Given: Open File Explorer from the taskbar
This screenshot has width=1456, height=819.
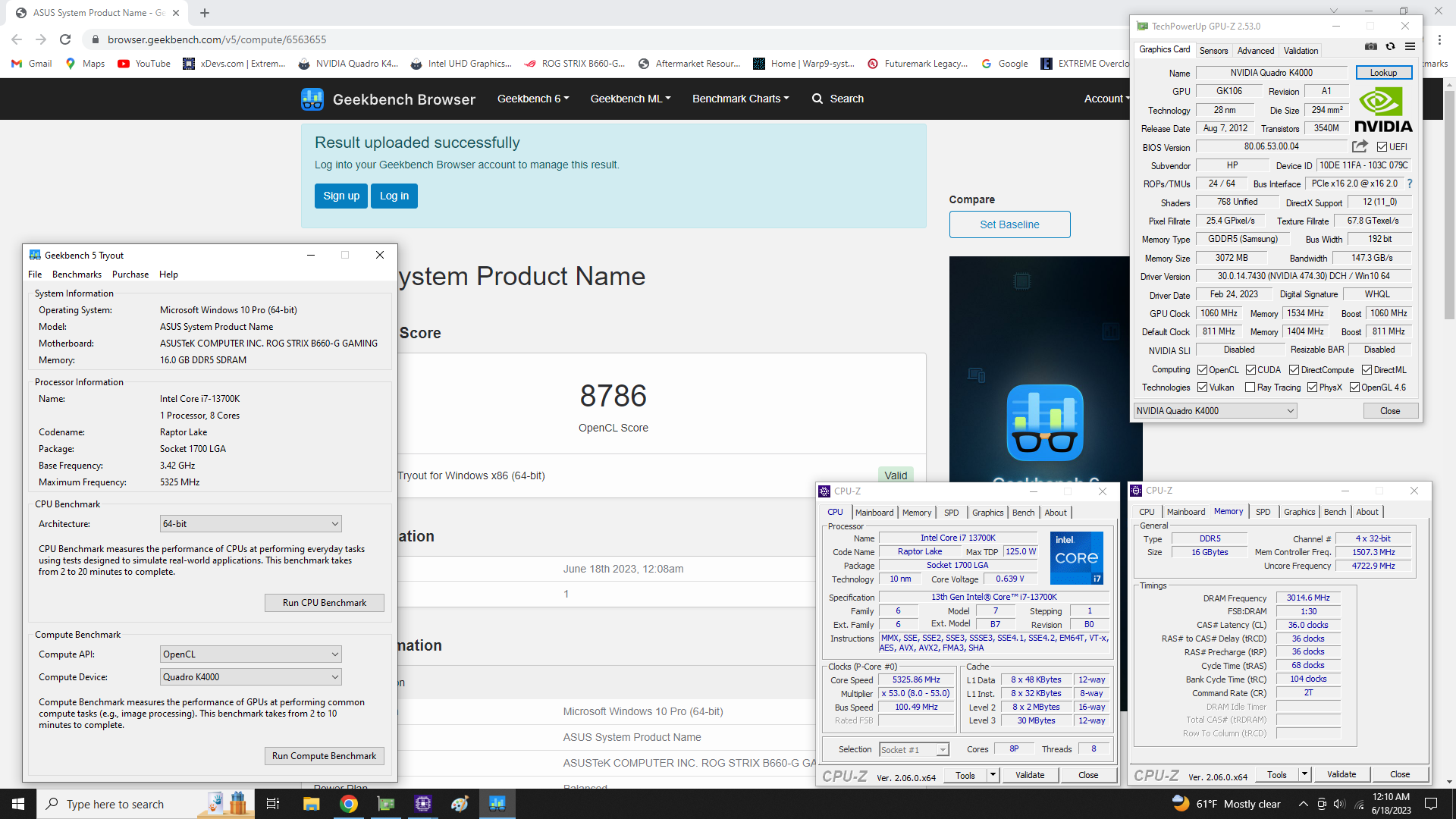Looking at the screenshot, I should pyautogui.click(x=311, y=804).
